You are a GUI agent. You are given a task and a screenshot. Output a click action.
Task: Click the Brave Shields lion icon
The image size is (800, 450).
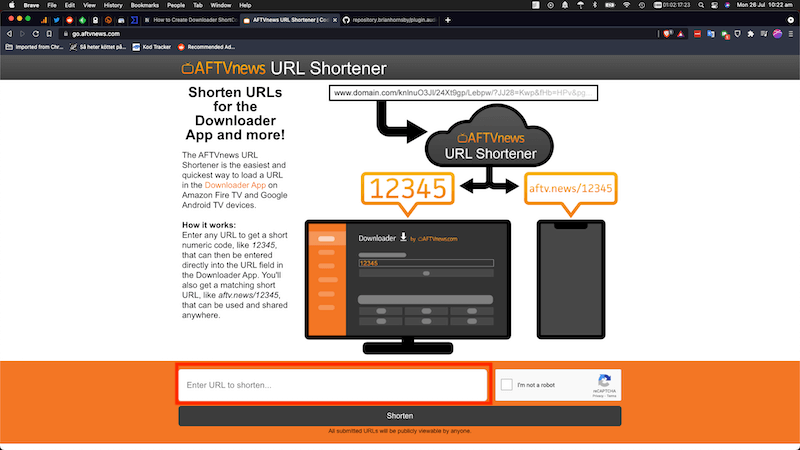coord(668,34)
